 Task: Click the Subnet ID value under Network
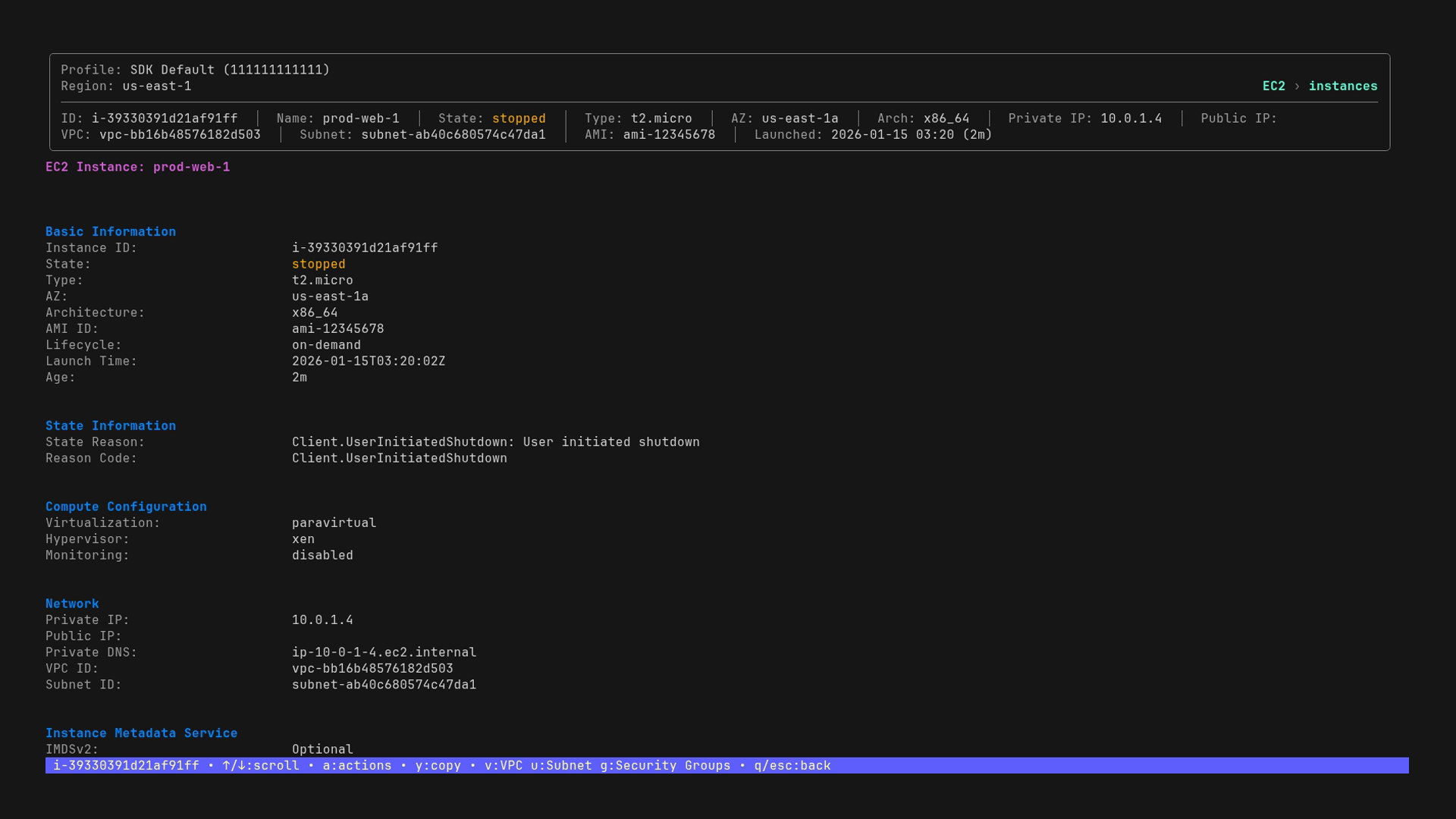tap(384, 685)
